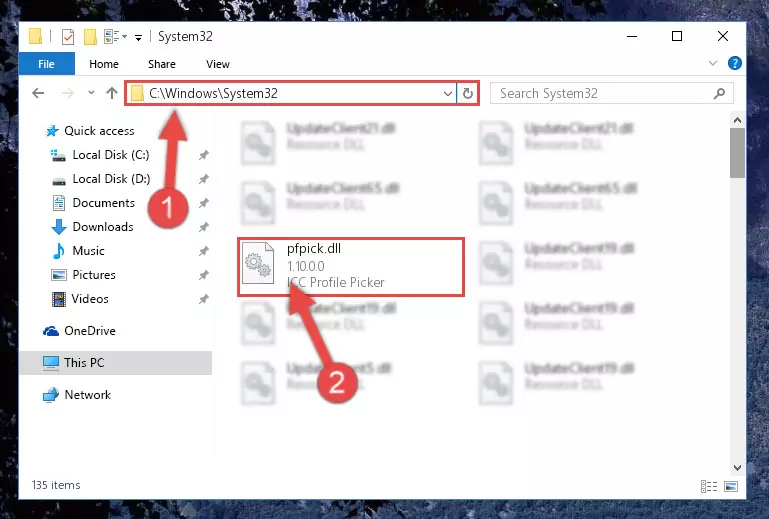Click the vertical scrollbar down arrow

tap(737, 467)
